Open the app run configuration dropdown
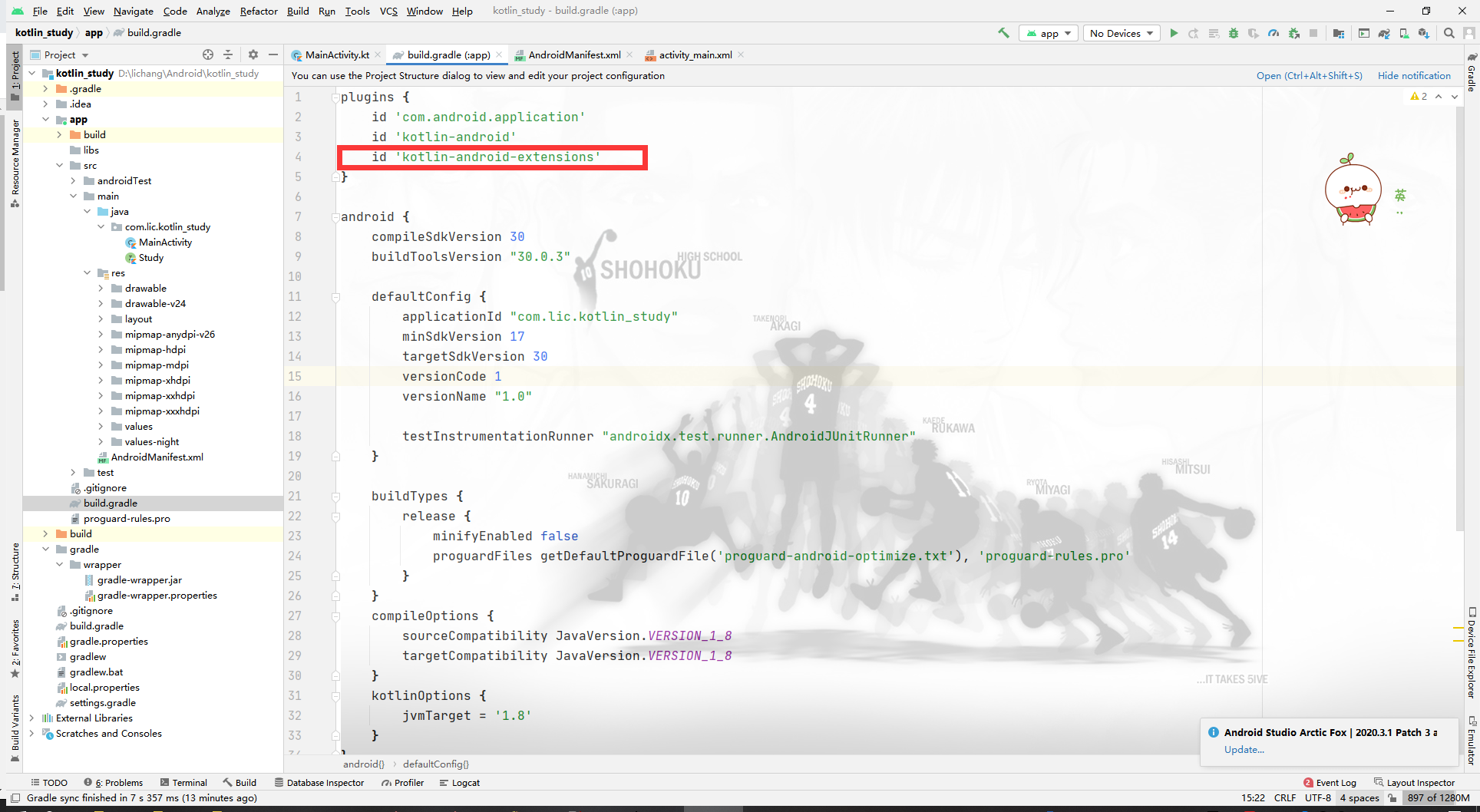The image size is (1480, 812). [x=1049, y=33]
